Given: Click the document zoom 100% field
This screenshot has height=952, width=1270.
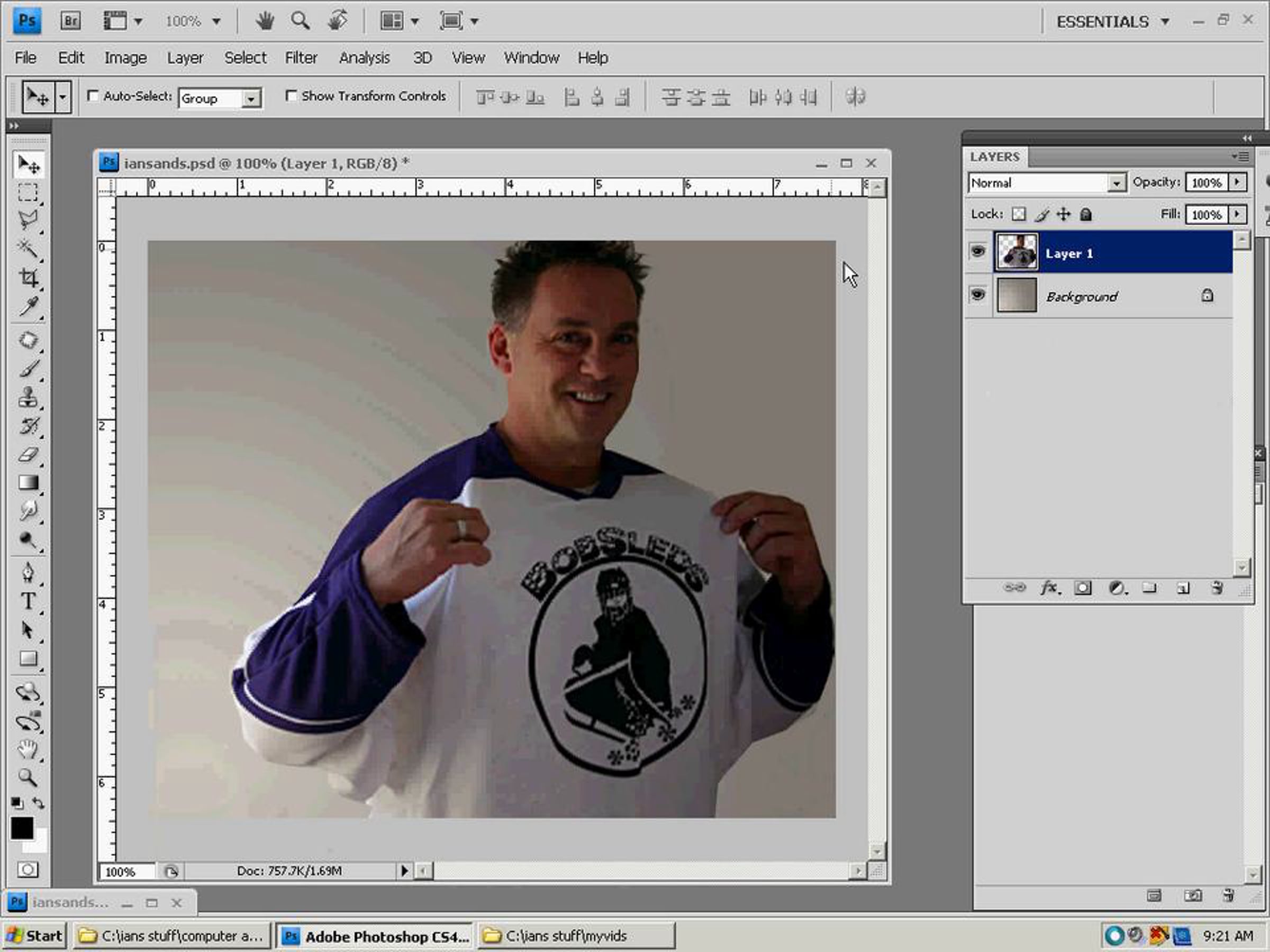Looking at the screenshot, I should (x=126, y=872).
